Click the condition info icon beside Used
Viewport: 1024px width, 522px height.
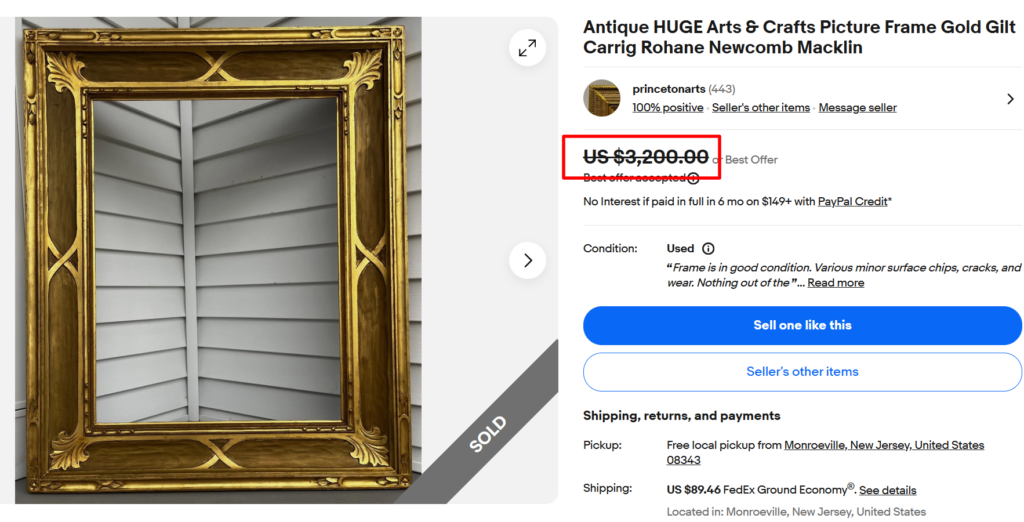click(708, 248)
